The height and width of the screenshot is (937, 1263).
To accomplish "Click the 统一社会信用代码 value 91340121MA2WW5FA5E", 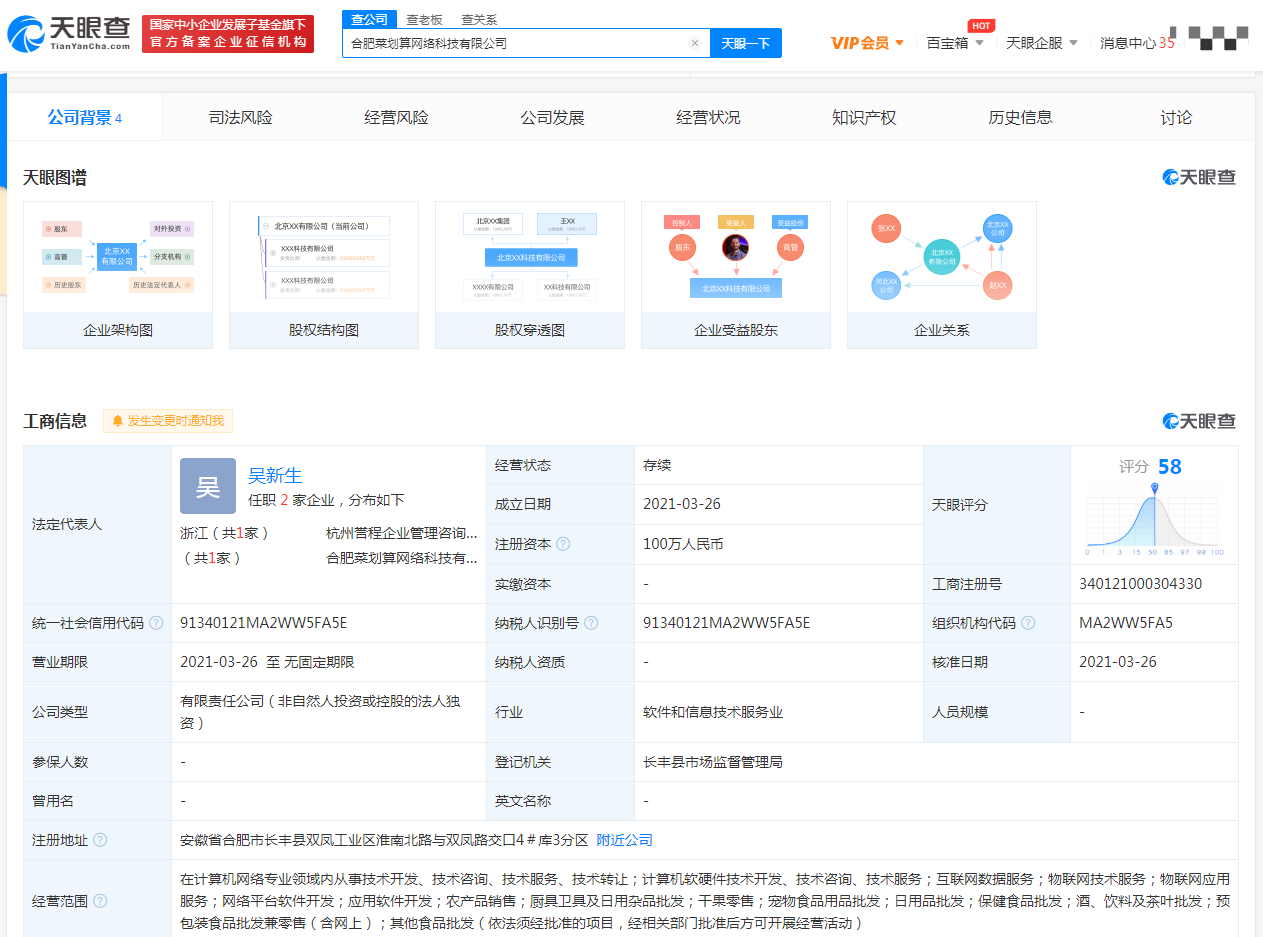I will (264, 623).
